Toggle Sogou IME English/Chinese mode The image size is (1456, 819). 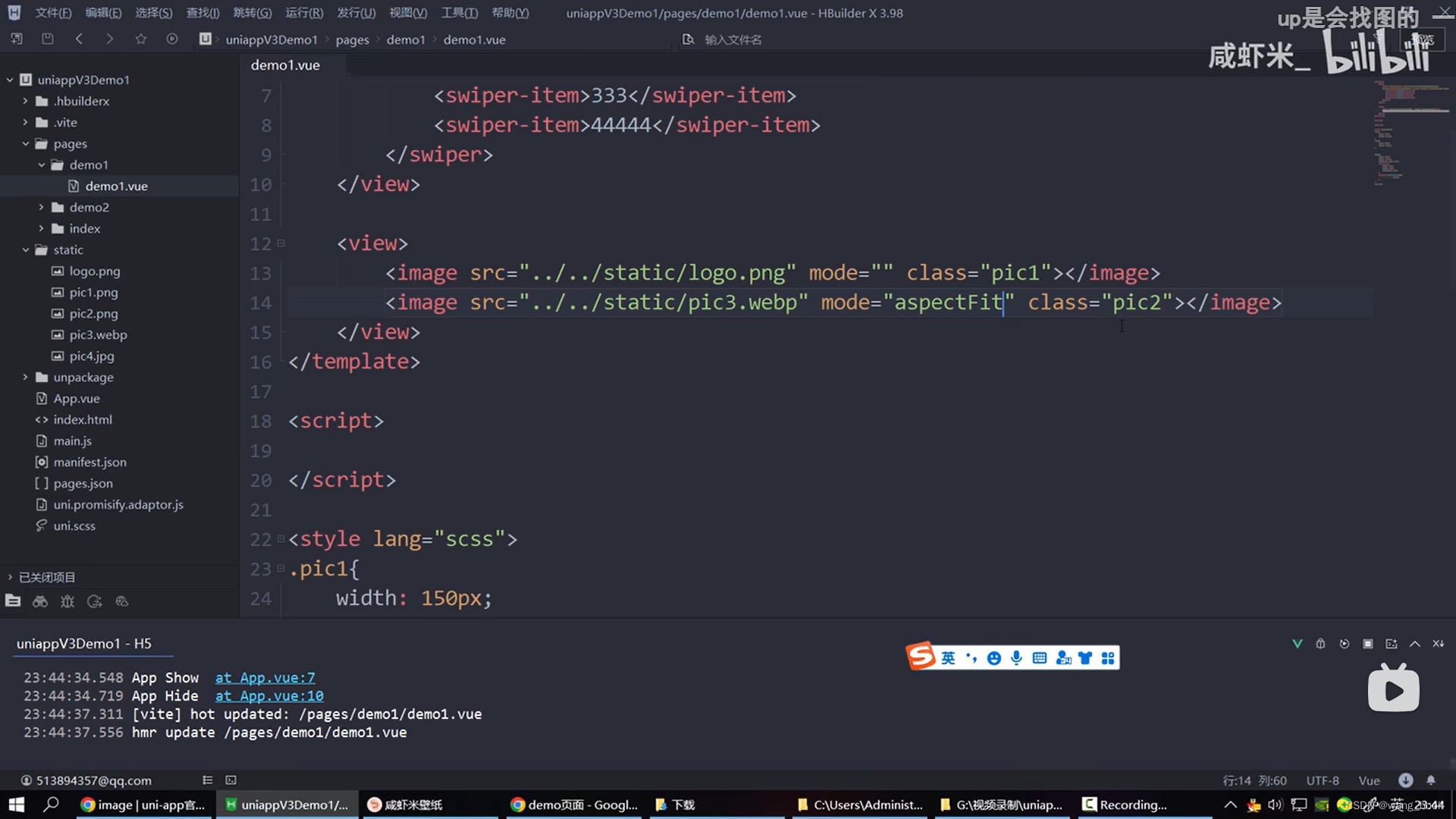pyautogui.click(x=949, y=657)
